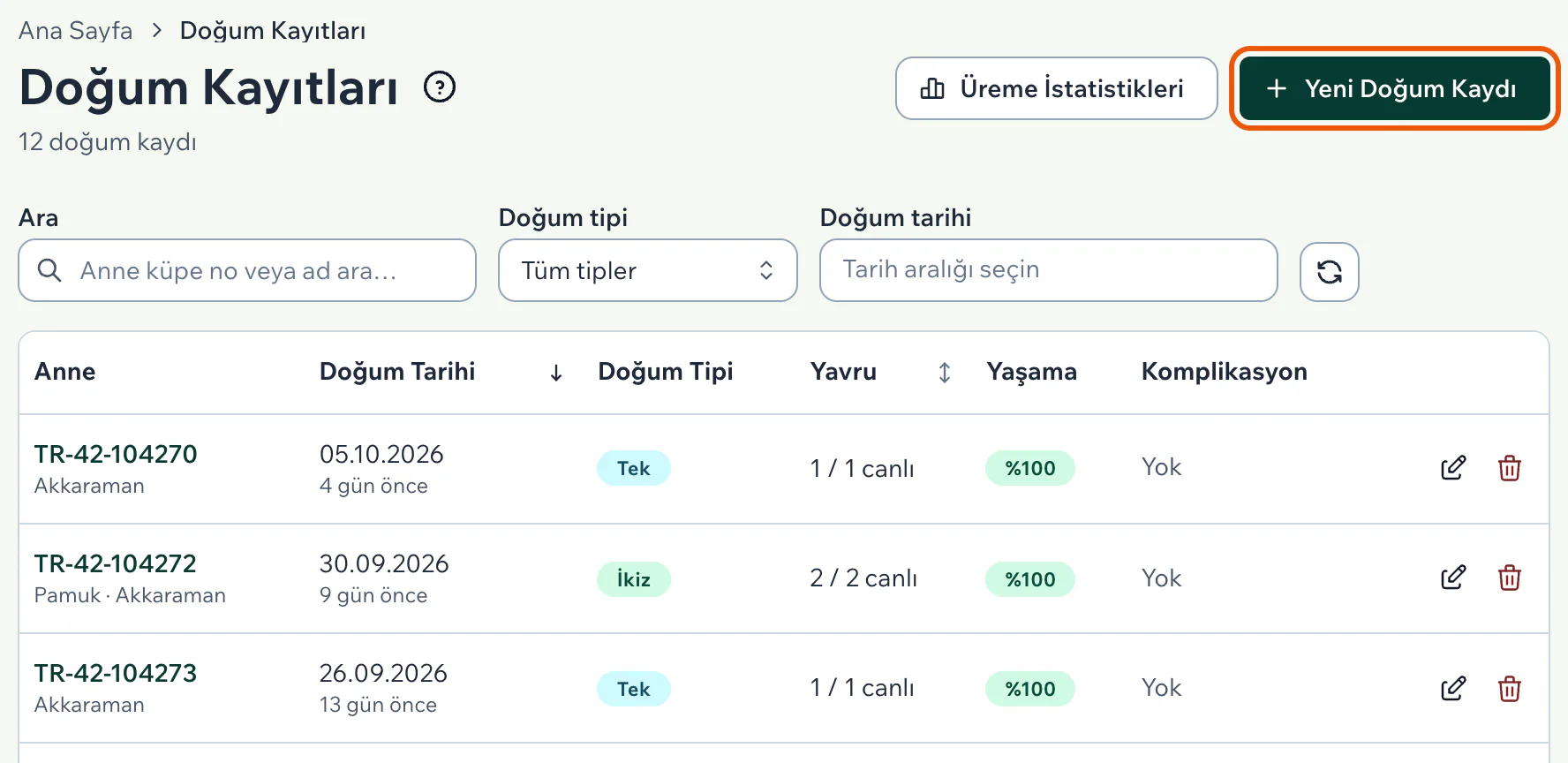Click the help icon beside Doğum Kayıtları title

coord(440,87)
